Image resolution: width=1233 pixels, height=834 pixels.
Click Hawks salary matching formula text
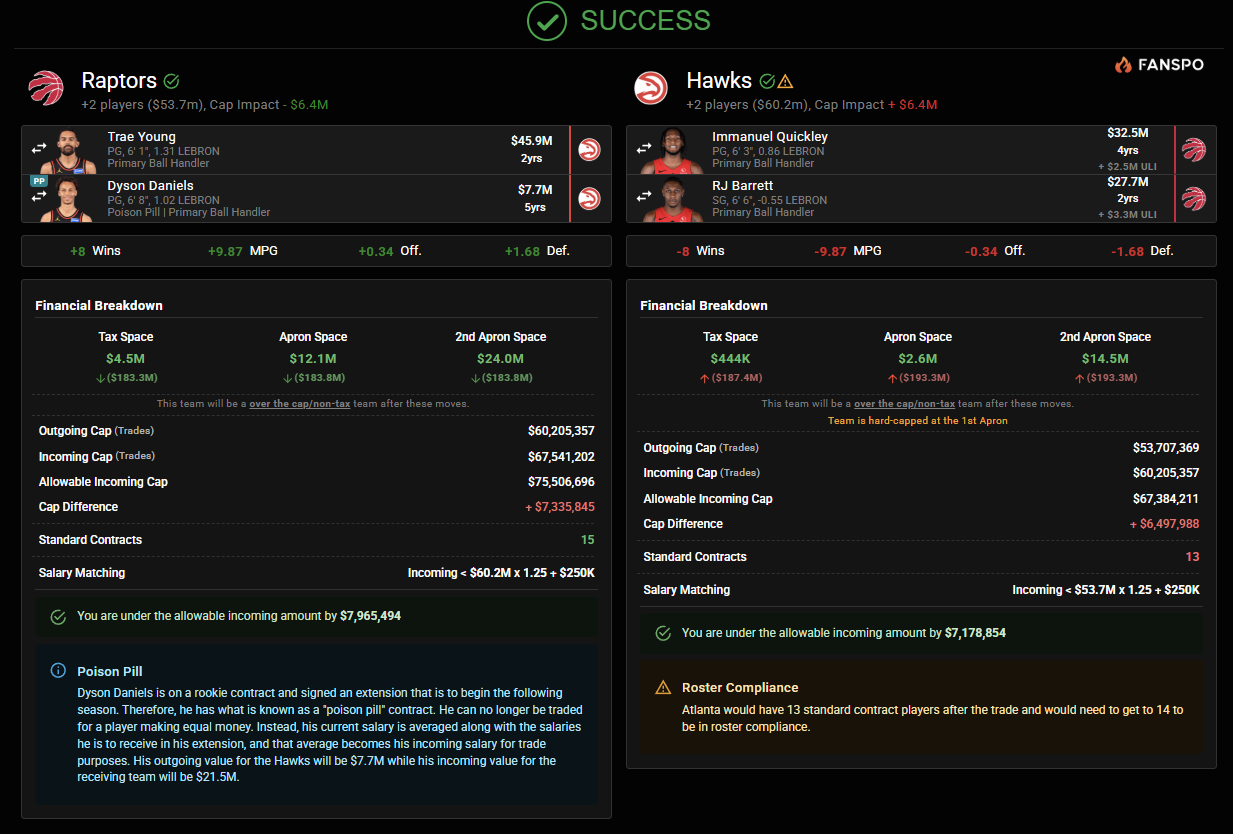(x=1106, y=590)
